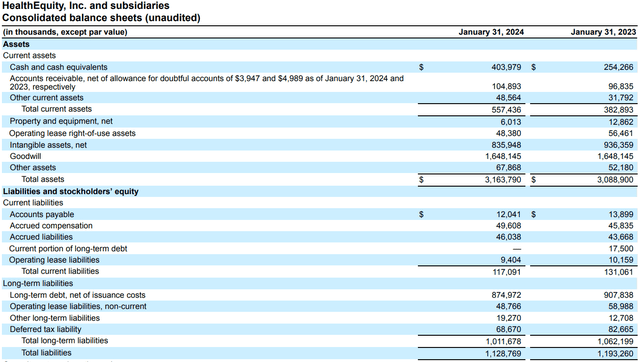The image size is (640, 362).
Task: Click the cash value 254,266
Action: pos(618,67)
